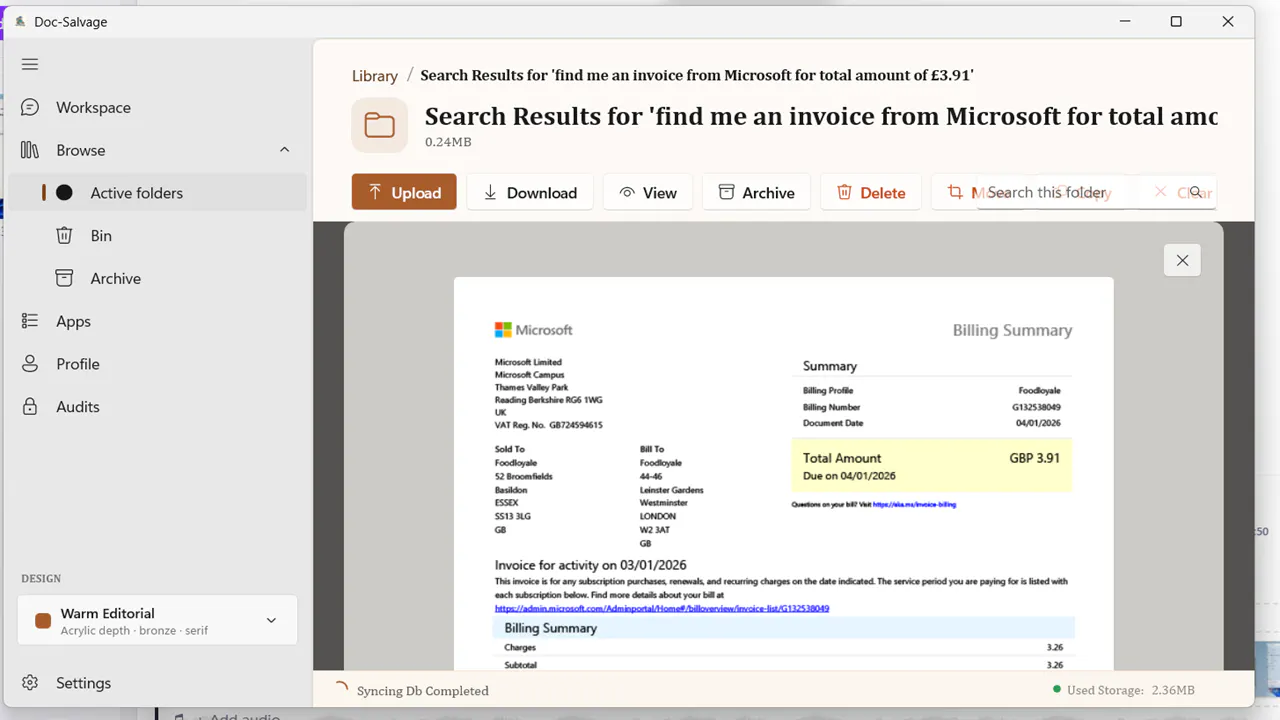Image resolution: width=1280 pixels, height=720 pixels.
Task: Click the 0.24MB folder size text
Action: (x=448, y=142)
